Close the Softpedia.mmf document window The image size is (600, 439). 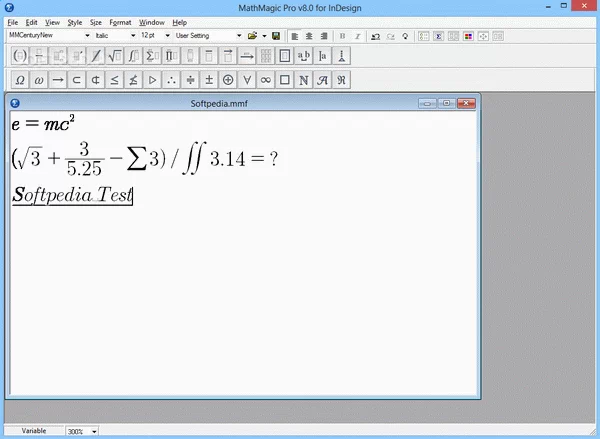(x=466, y=103)
